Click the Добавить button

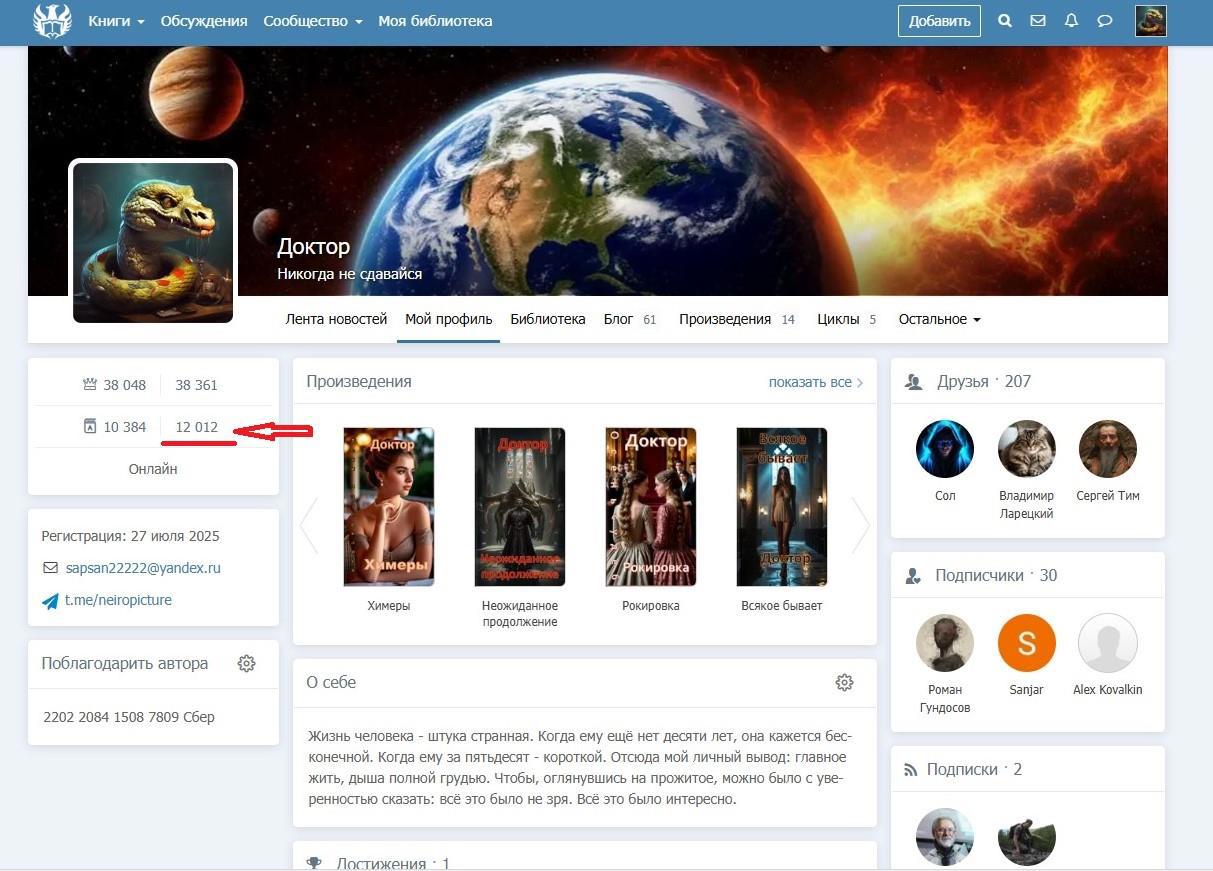coord(939,21)
